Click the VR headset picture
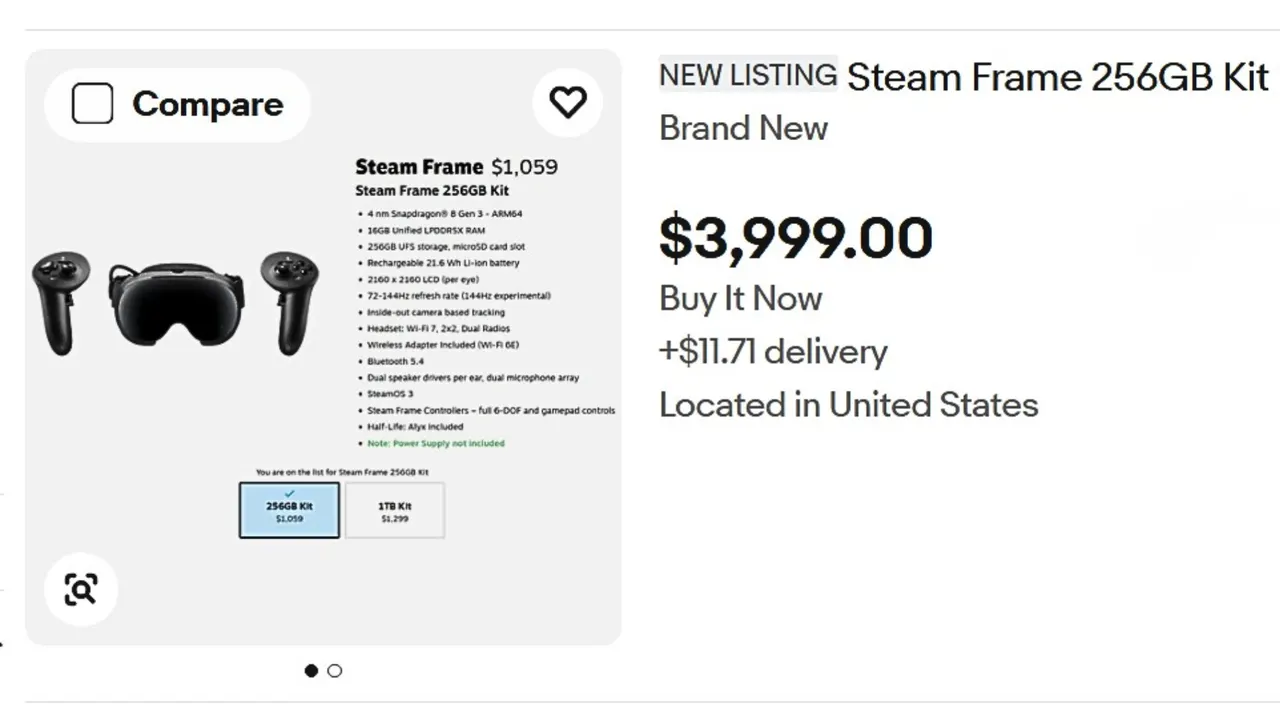This screenshot has height=720, width=1280. [x=161, y=305]
